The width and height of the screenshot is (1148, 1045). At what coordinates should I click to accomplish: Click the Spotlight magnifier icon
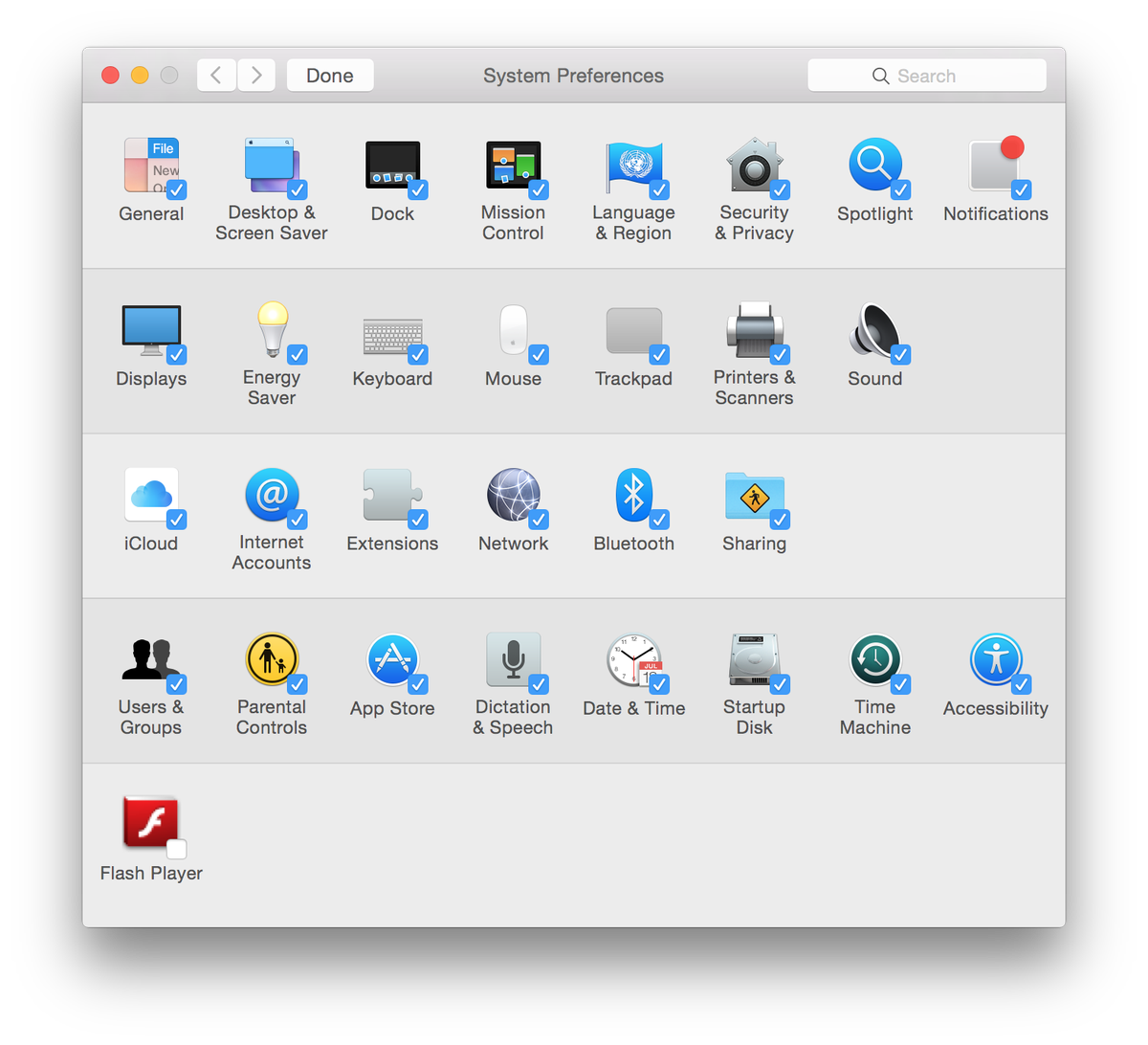coord(875,165)
